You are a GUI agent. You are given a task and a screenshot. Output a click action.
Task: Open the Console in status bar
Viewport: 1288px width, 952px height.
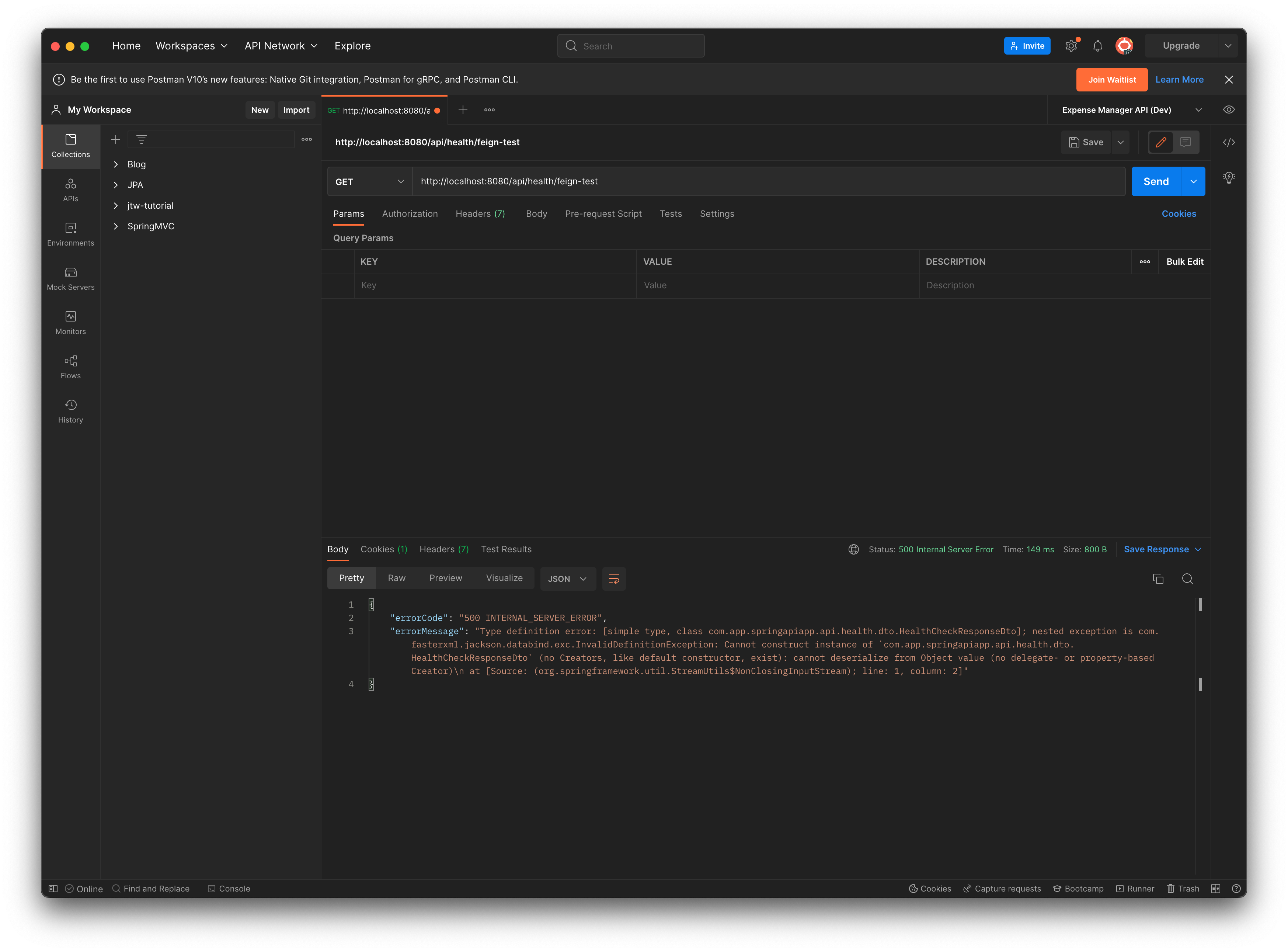(x=229, y=889)
